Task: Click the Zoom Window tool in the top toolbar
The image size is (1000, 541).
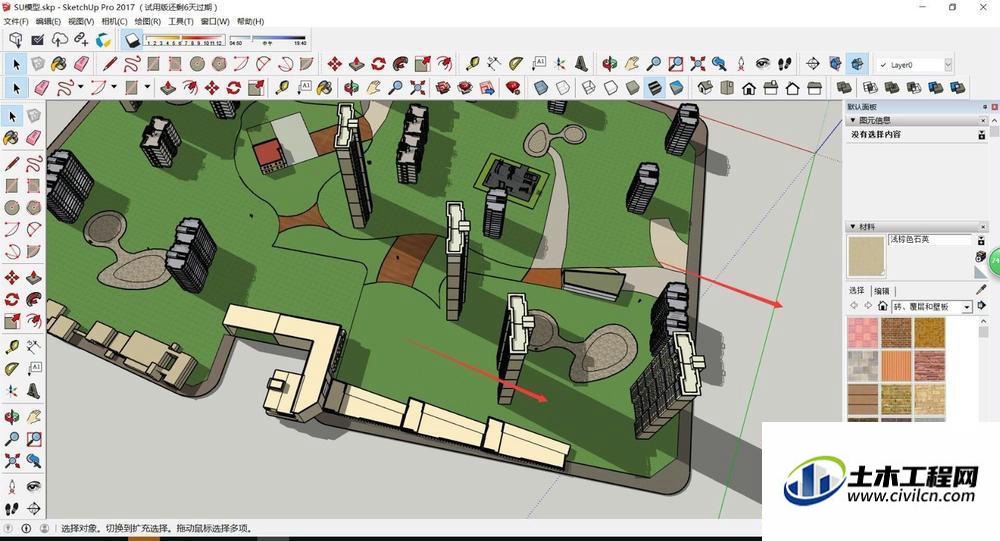Action: 675,64
